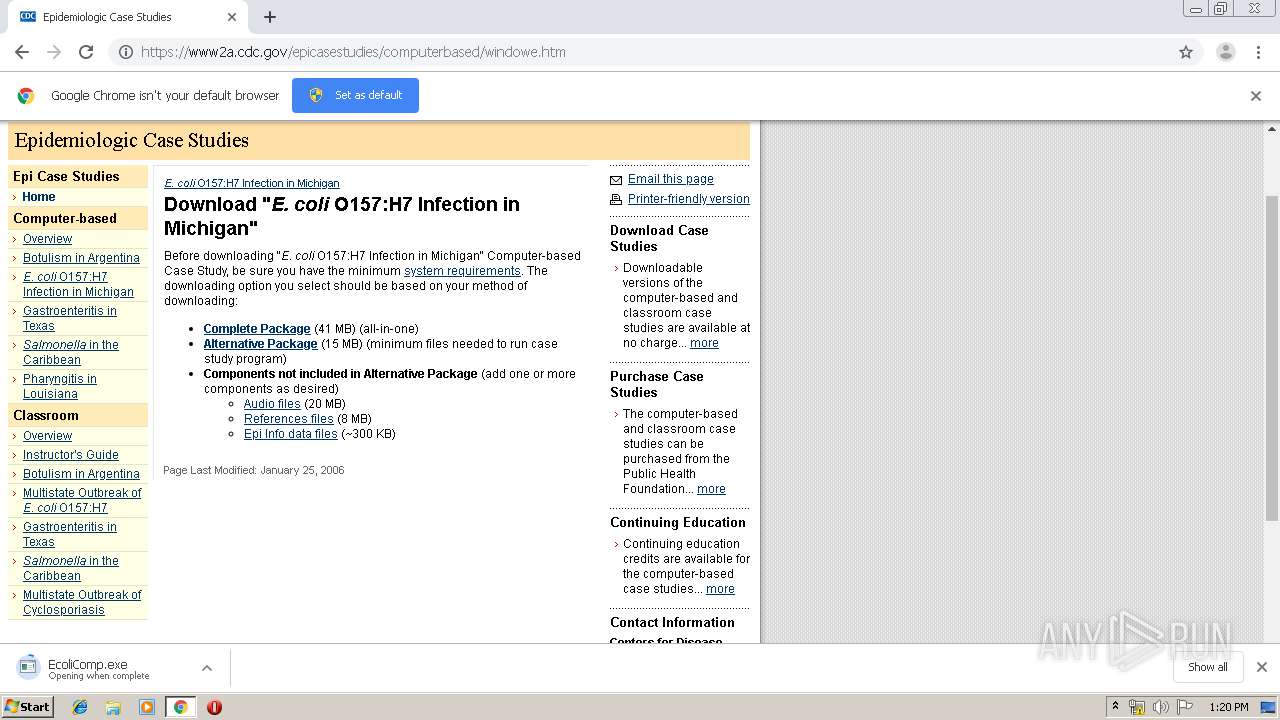Click the volume speaker tray icon
Screen dimensions: 1280x720
pyautogui.click(x=1161, y=707)
